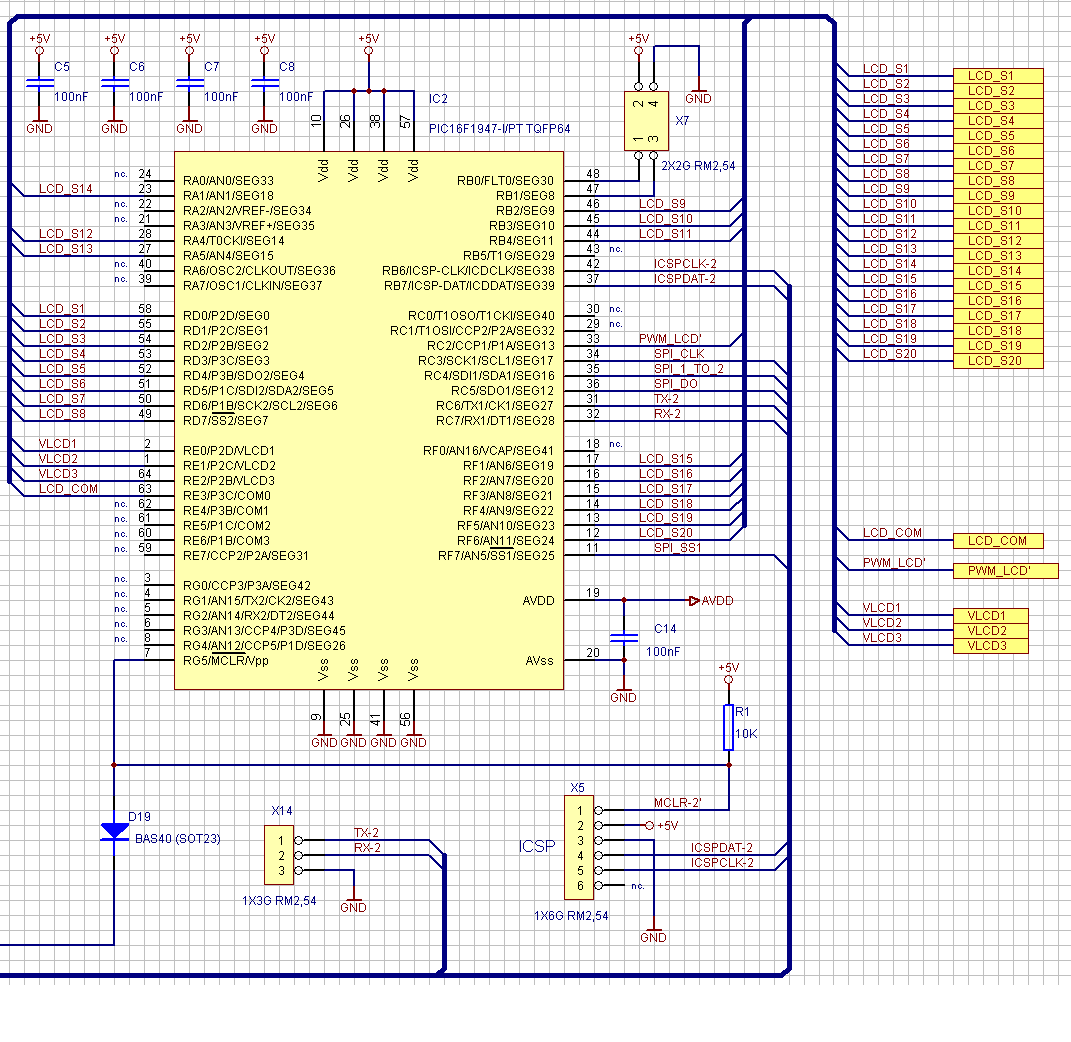The width and height of the screenshot is (1071, 1042).
Task: Select capacitor C7 symbol
Action: coord(189,83)
